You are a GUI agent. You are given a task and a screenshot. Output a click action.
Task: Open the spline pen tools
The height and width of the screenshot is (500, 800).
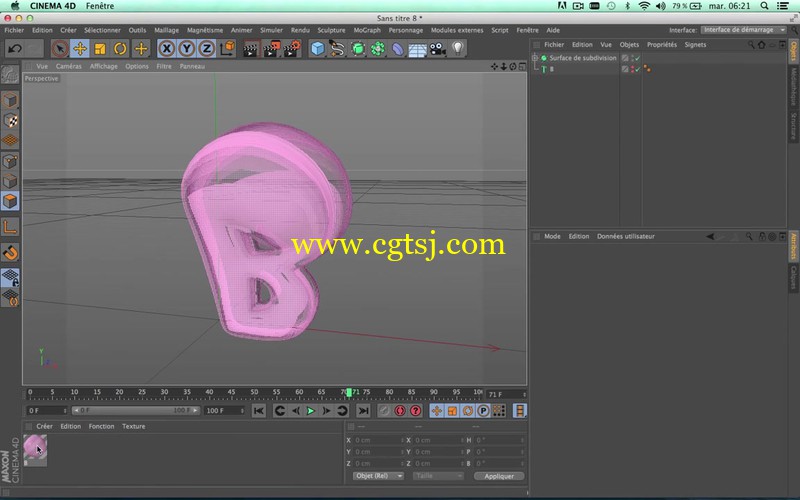click(337, 49)
